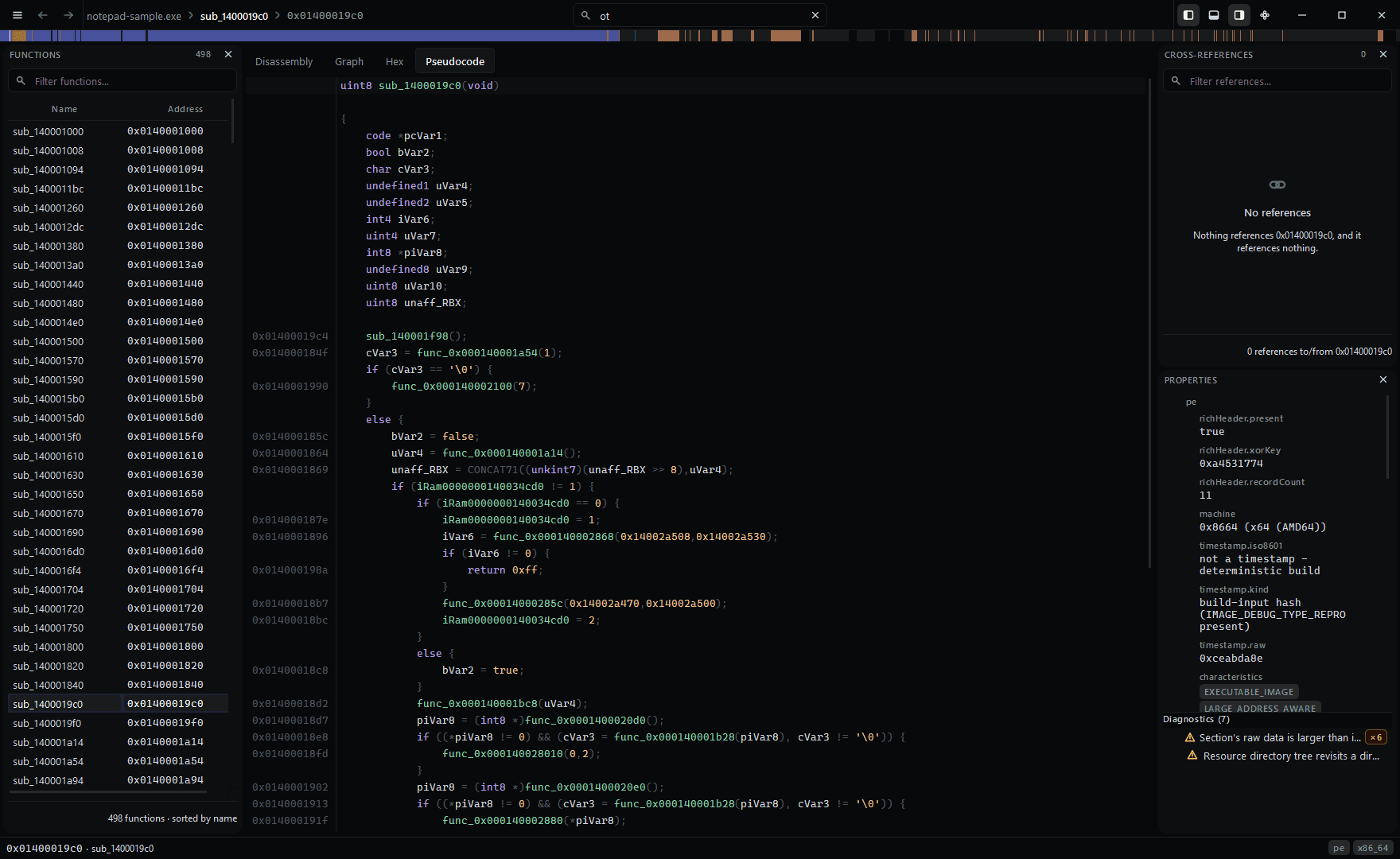Click the 0x01400019c0 breadcrumb address
1400x859 pixels.
coord(325,16)
